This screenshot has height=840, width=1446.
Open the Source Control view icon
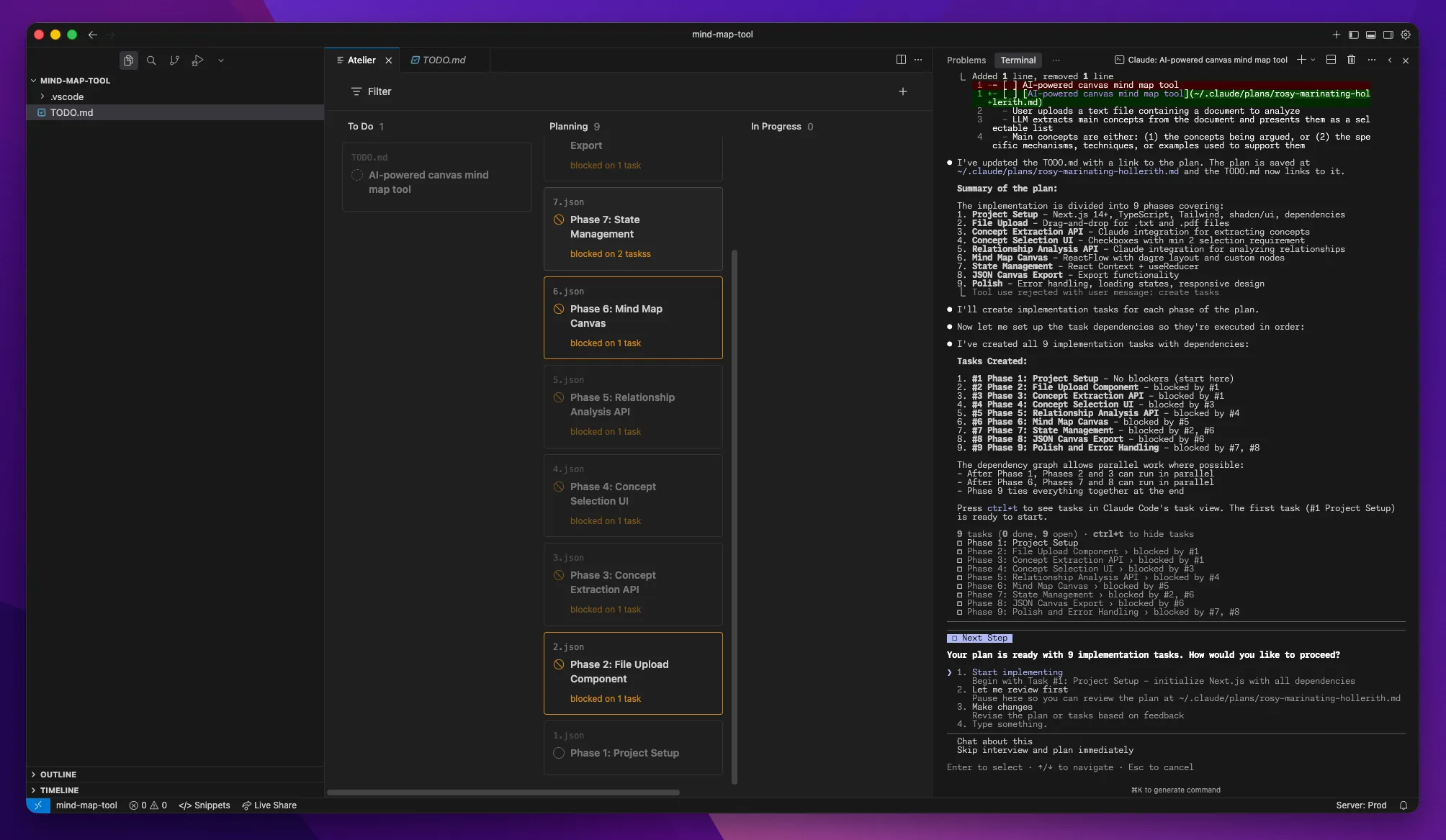174,60
